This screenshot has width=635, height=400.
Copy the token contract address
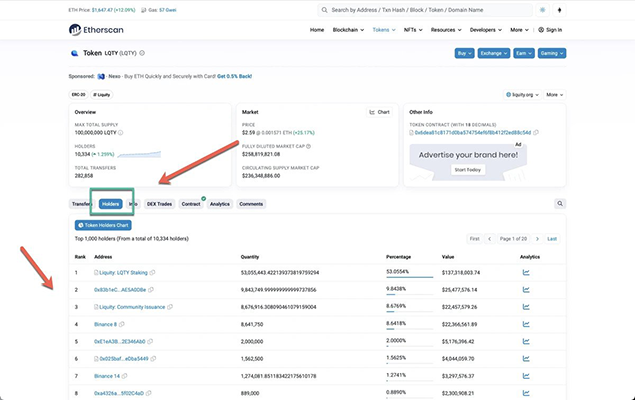(536, 133)
